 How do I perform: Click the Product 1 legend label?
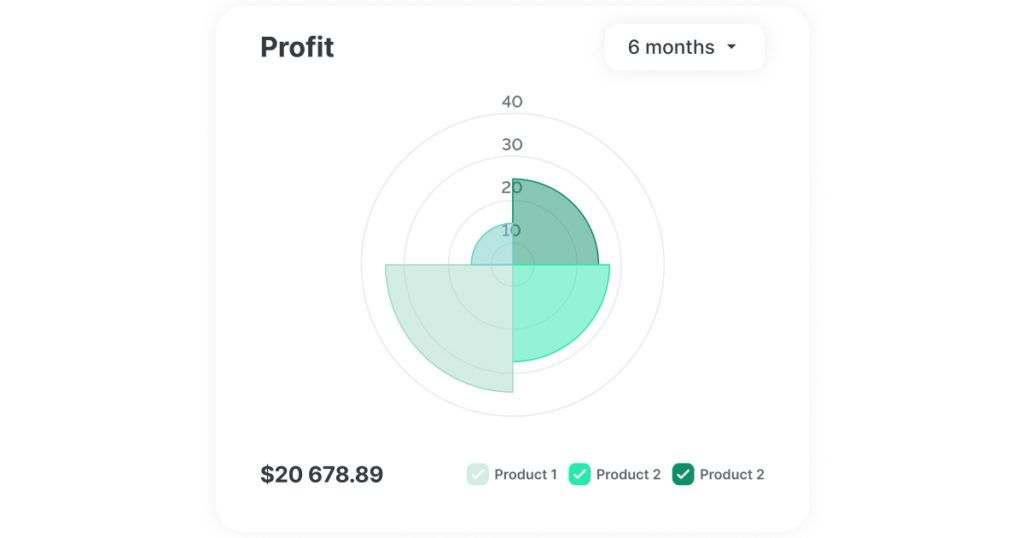(526, 475)
